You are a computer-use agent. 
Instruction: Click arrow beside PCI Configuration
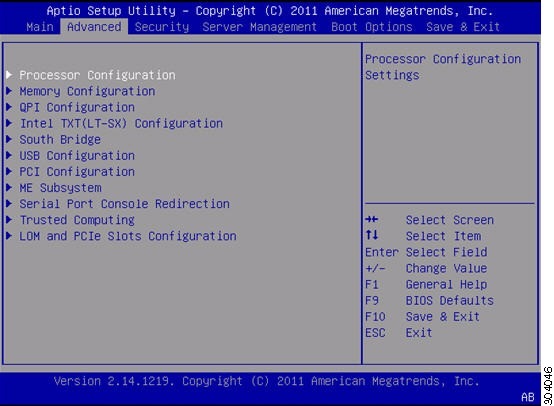(10, 171)
